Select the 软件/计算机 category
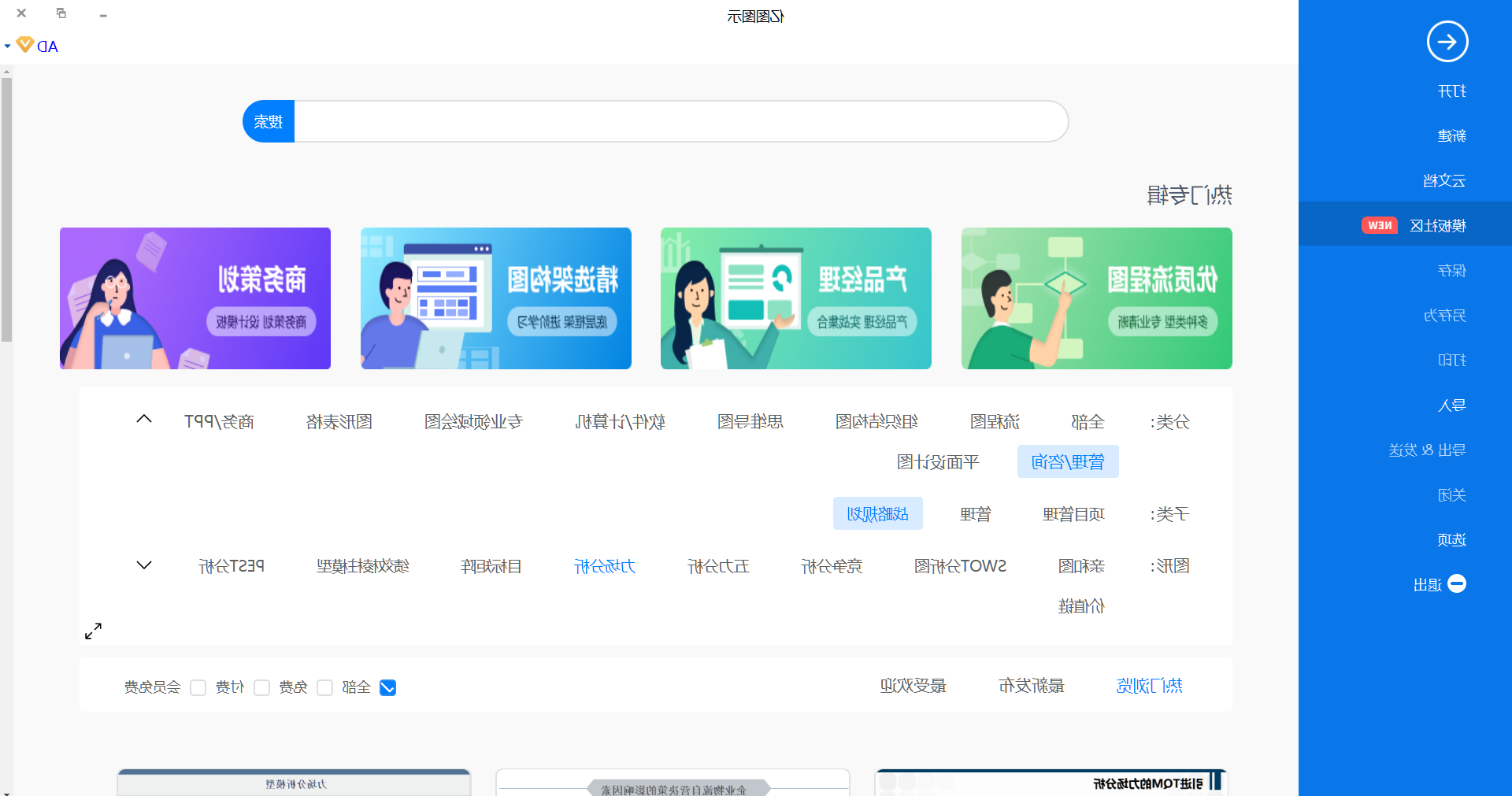1512x796 pixels. point(620,422)
